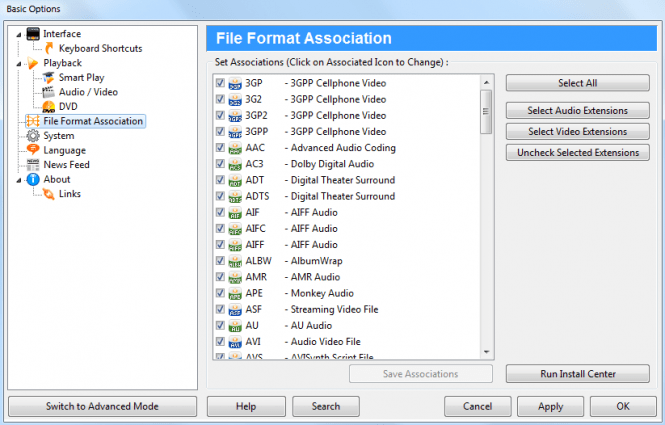Collapse the About tree node

coord(19,180)
